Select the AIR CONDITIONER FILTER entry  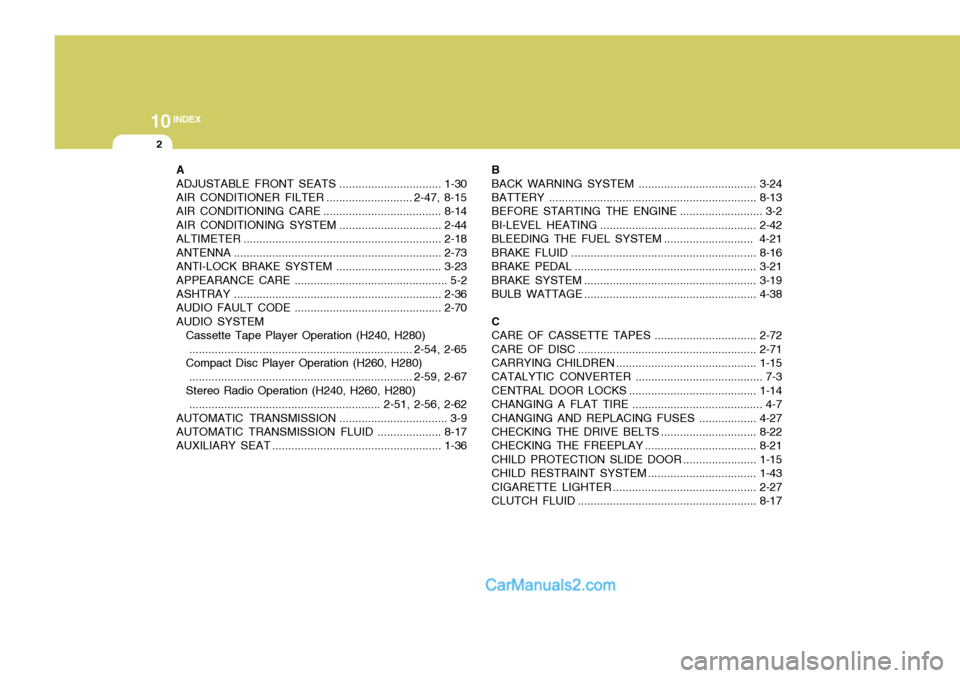point(321,197)
